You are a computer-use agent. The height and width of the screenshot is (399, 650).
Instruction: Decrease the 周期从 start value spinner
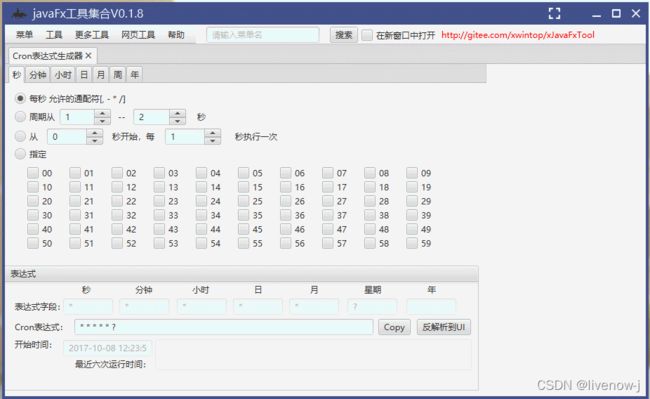[102, 121]
